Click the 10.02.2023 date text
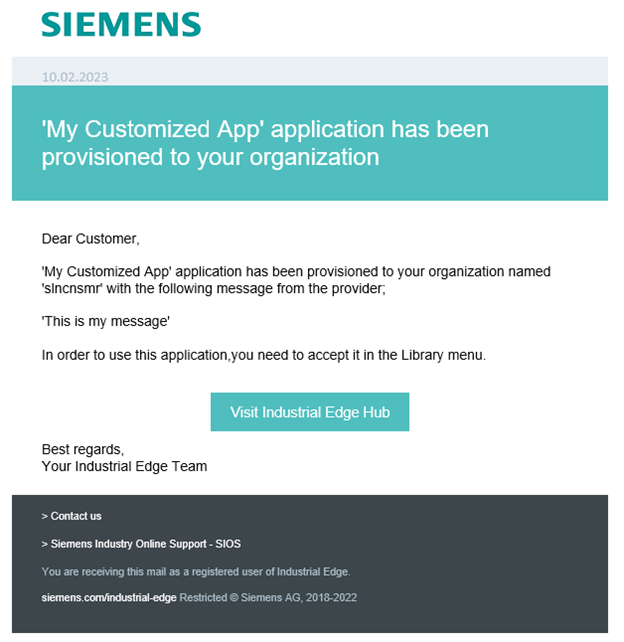 tap(75, 77)
